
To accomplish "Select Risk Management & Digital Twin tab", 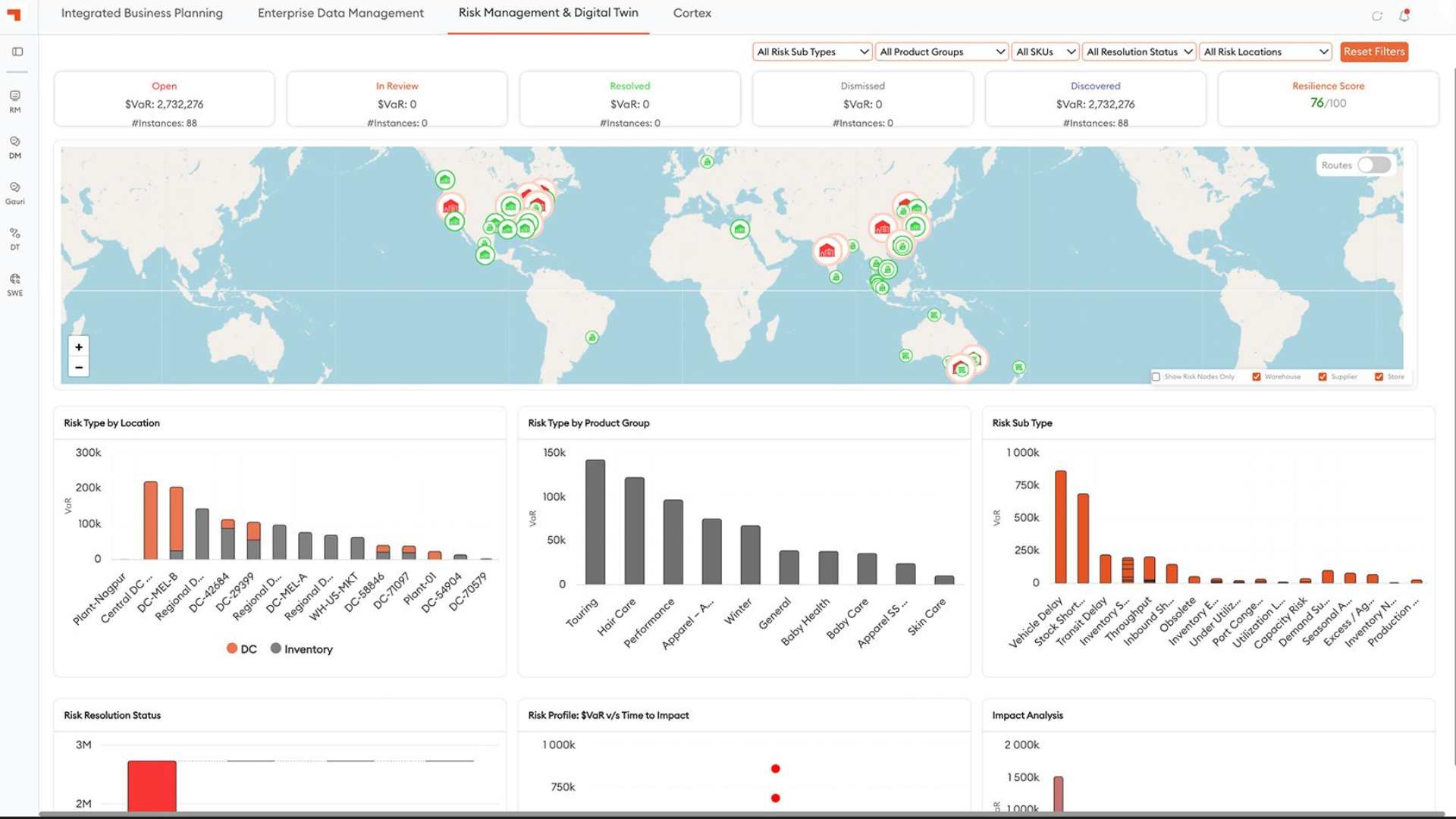I will coord(548,13).
